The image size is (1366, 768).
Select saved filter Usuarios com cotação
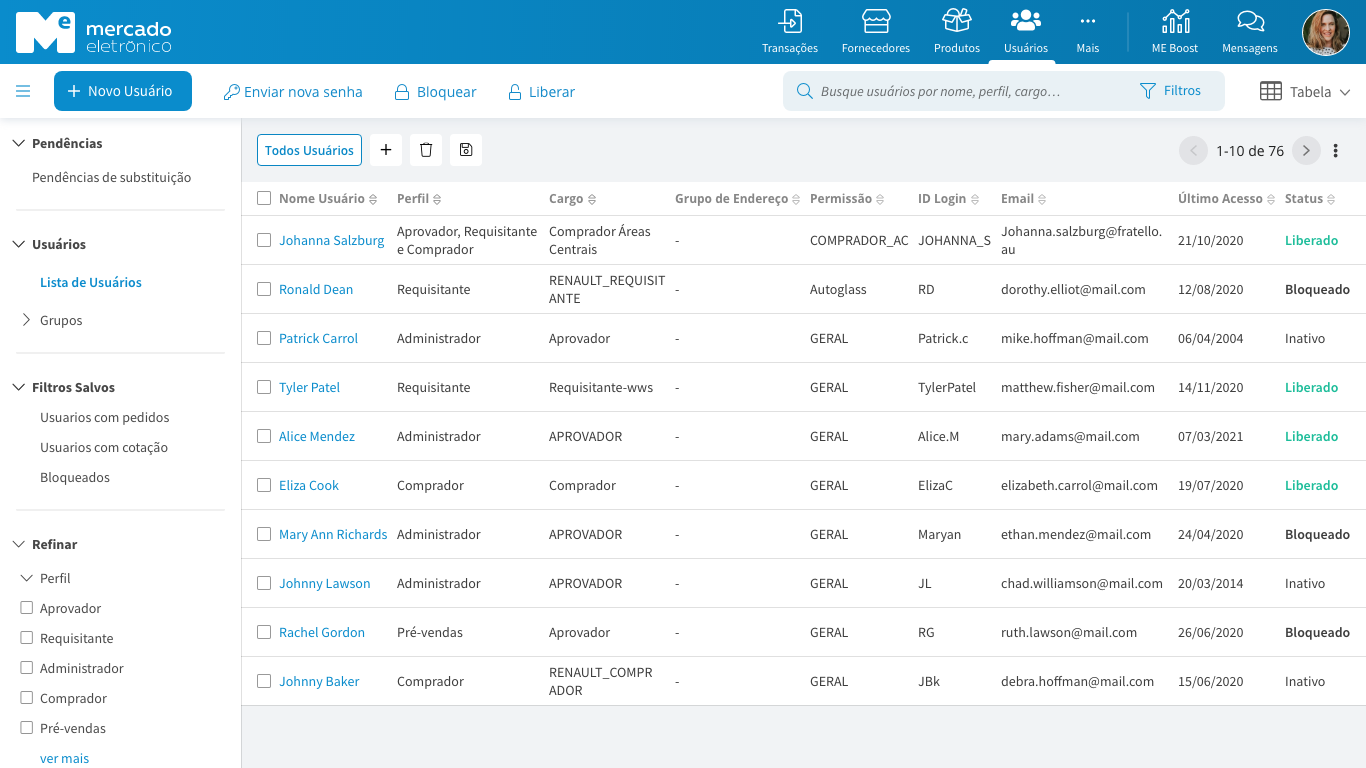click(104, 447)
